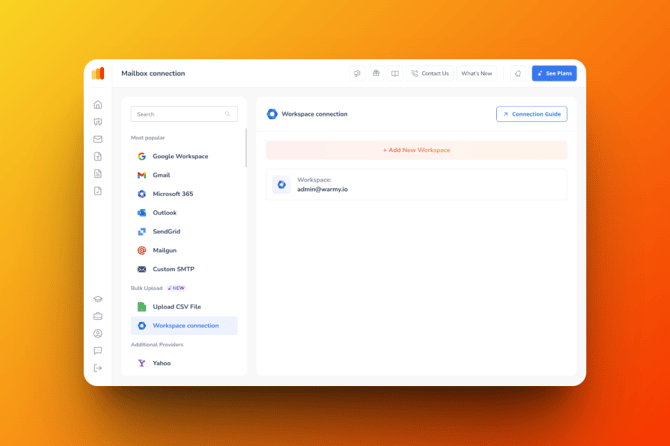The height and width of the screenshot is (446, 670).
Task: Click the open book icon in header
Action: (x=395, y=74)
